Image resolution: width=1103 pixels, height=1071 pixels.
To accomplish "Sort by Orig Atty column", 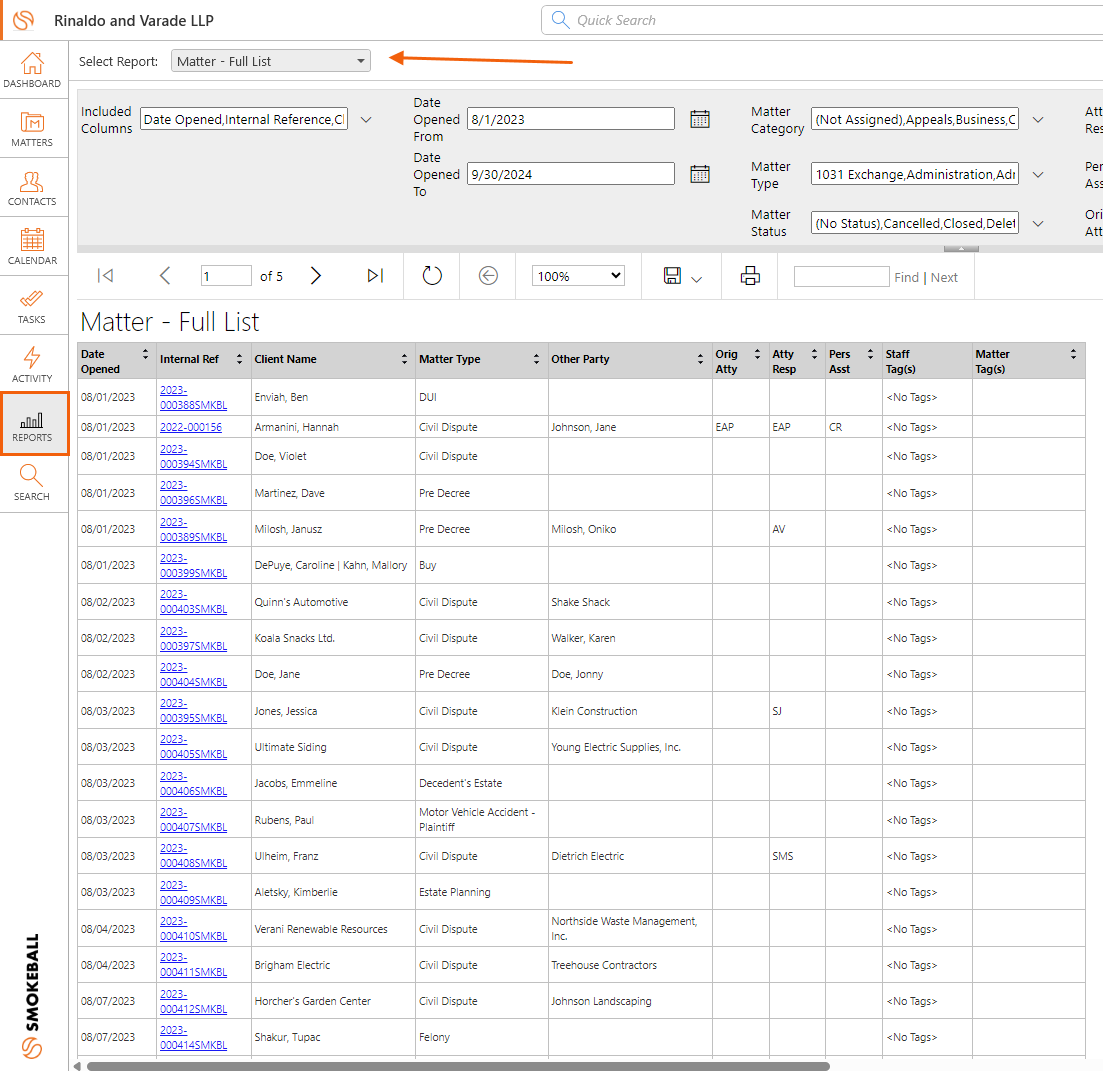I will point(757,354).
